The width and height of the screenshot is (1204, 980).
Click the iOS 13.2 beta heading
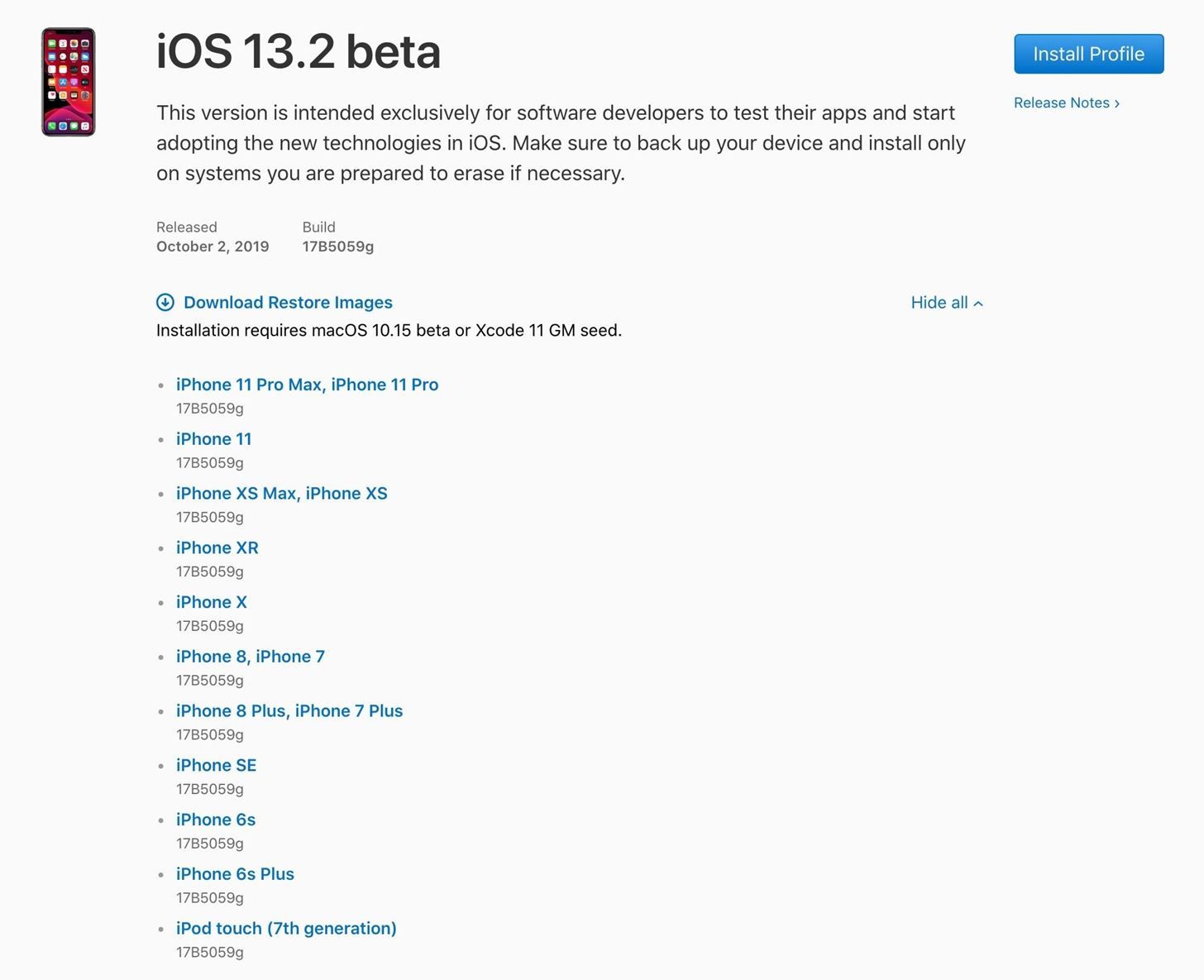click(x=299, y=52)
